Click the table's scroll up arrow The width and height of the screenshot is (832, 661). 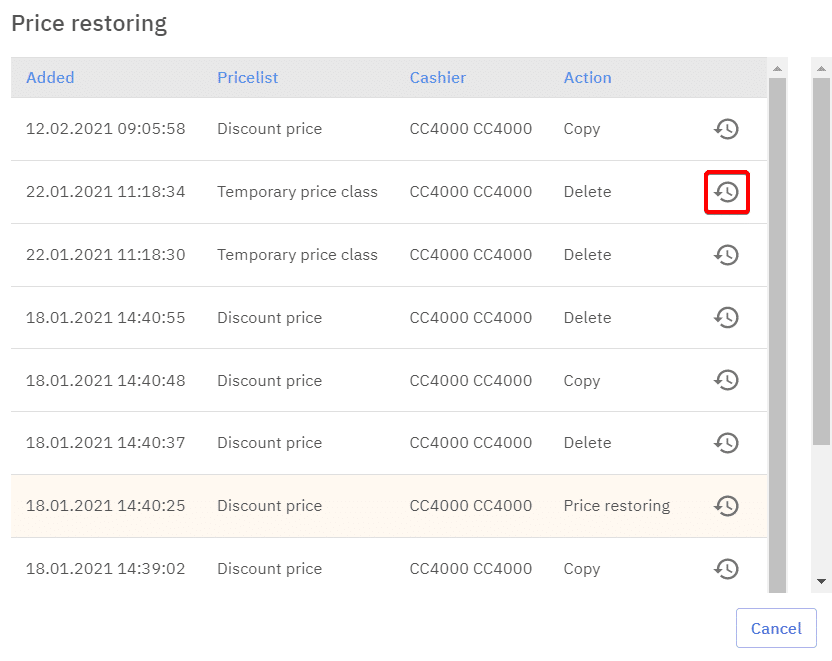coord(777,68)
